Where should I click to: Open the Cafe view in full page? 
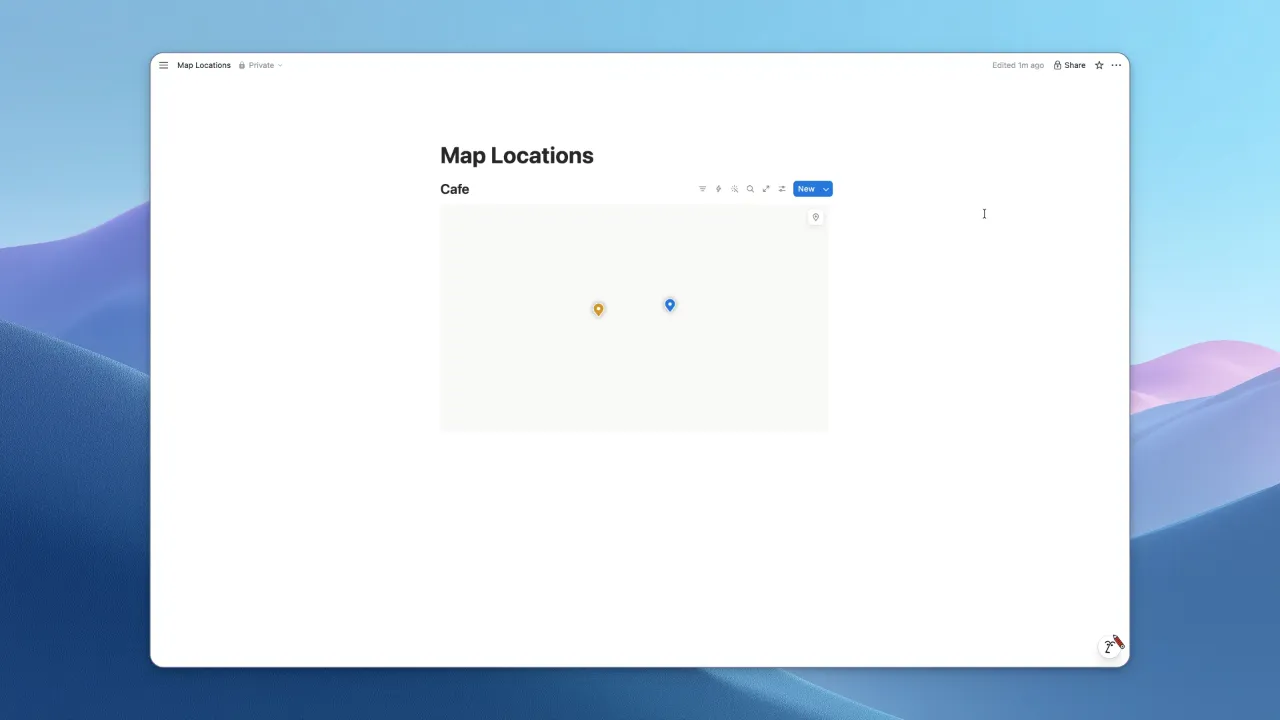(x=766, y=189)
